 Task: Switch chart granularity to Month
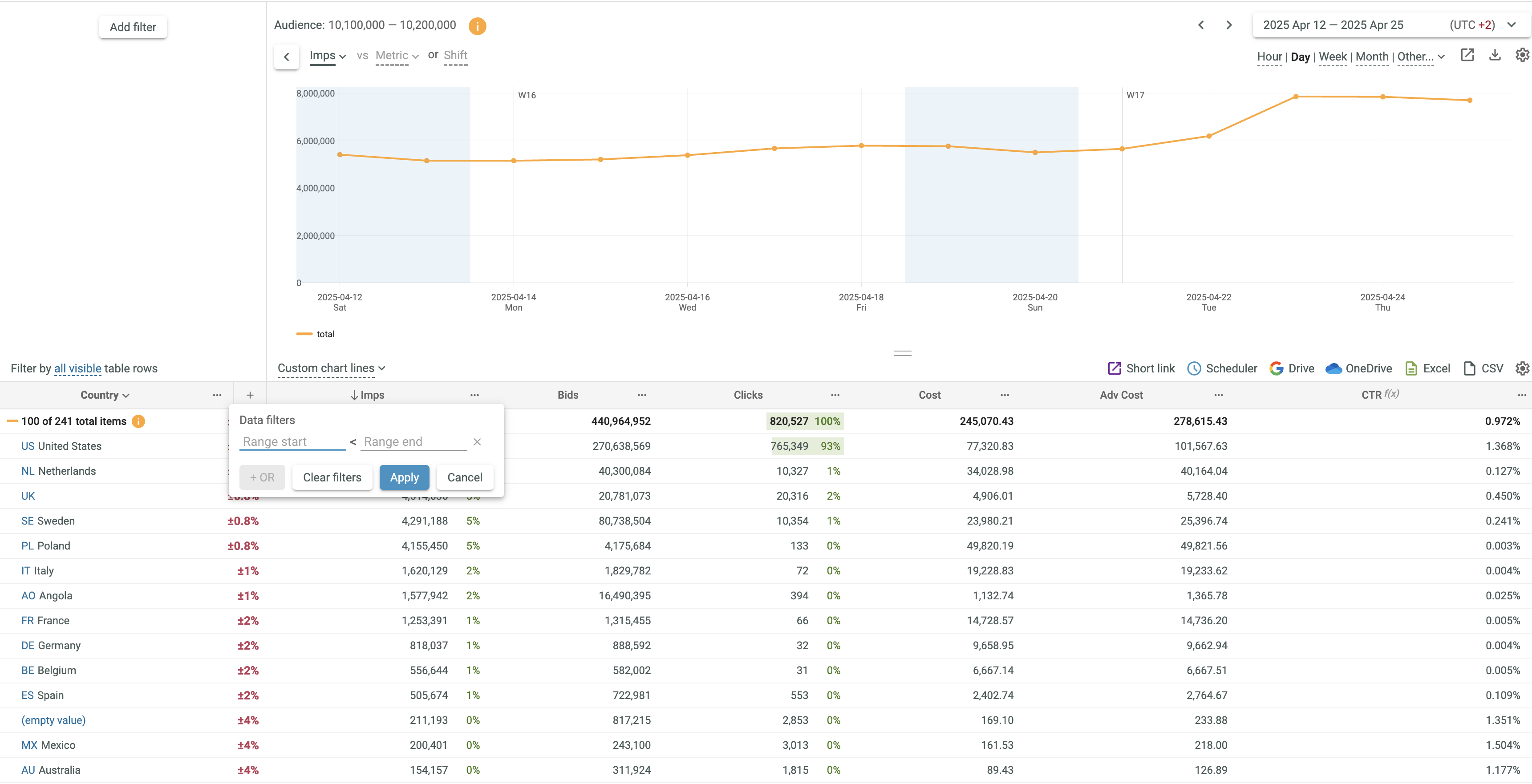point(1371,57)
